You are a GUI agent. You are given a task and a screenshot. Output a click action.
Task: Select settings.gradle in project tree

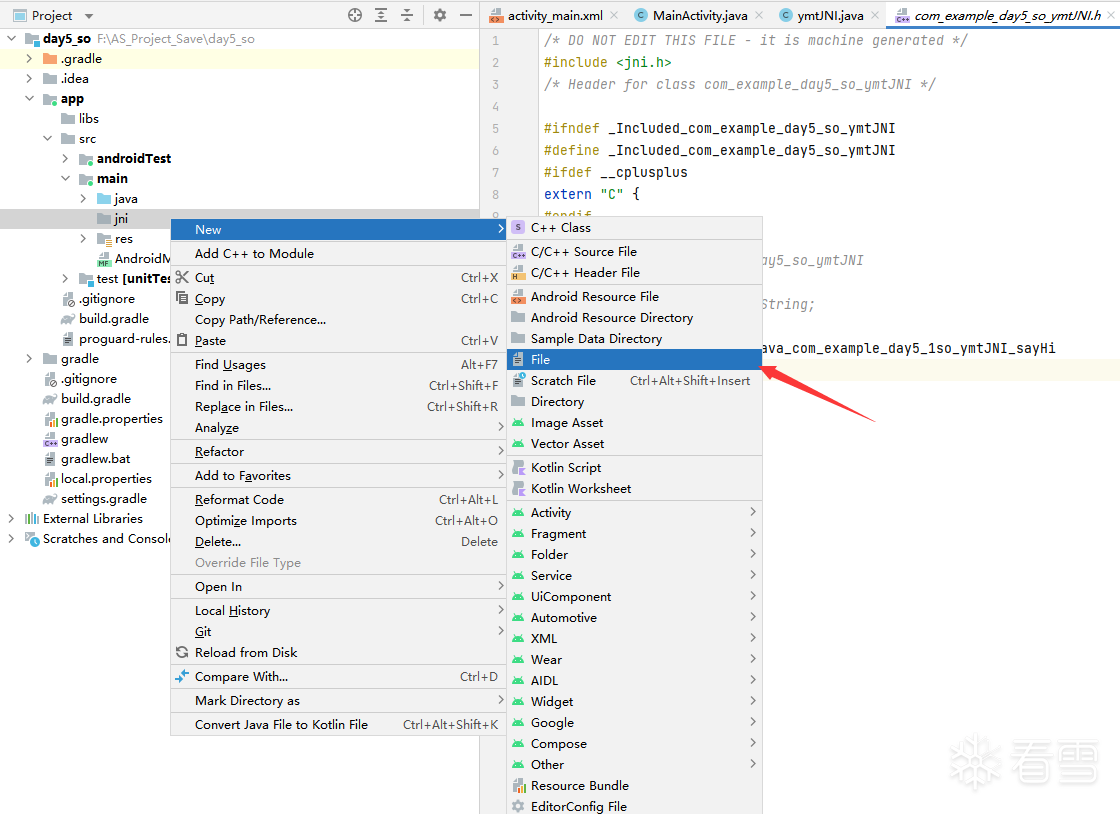(x=104, y=498)
